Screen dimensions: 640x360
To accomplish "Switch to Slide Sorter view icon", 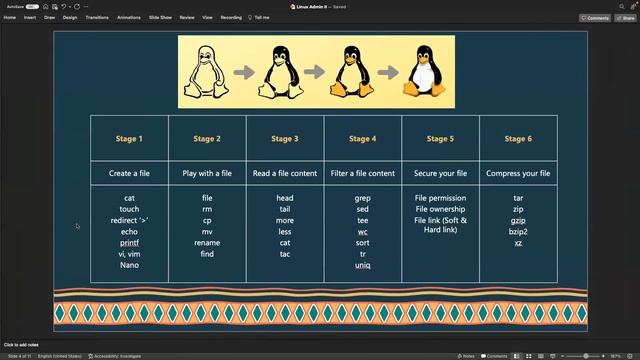I will [x=529, y=356].
